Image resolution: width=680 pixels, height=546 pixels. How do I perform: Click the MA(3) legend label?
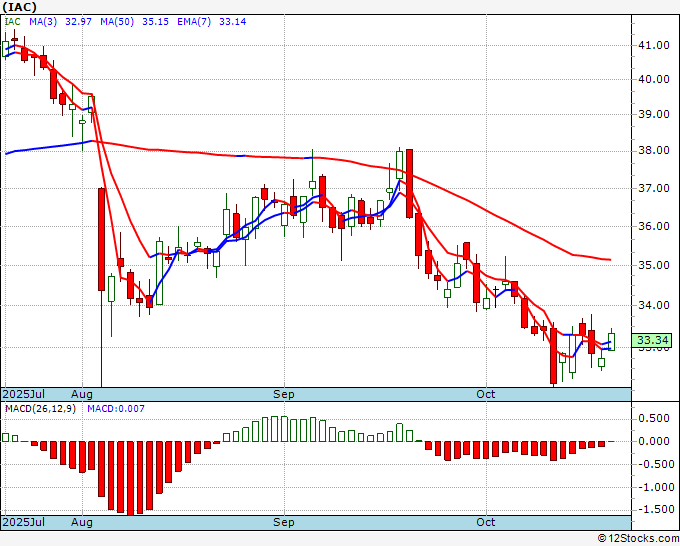[x=43, y=21]
